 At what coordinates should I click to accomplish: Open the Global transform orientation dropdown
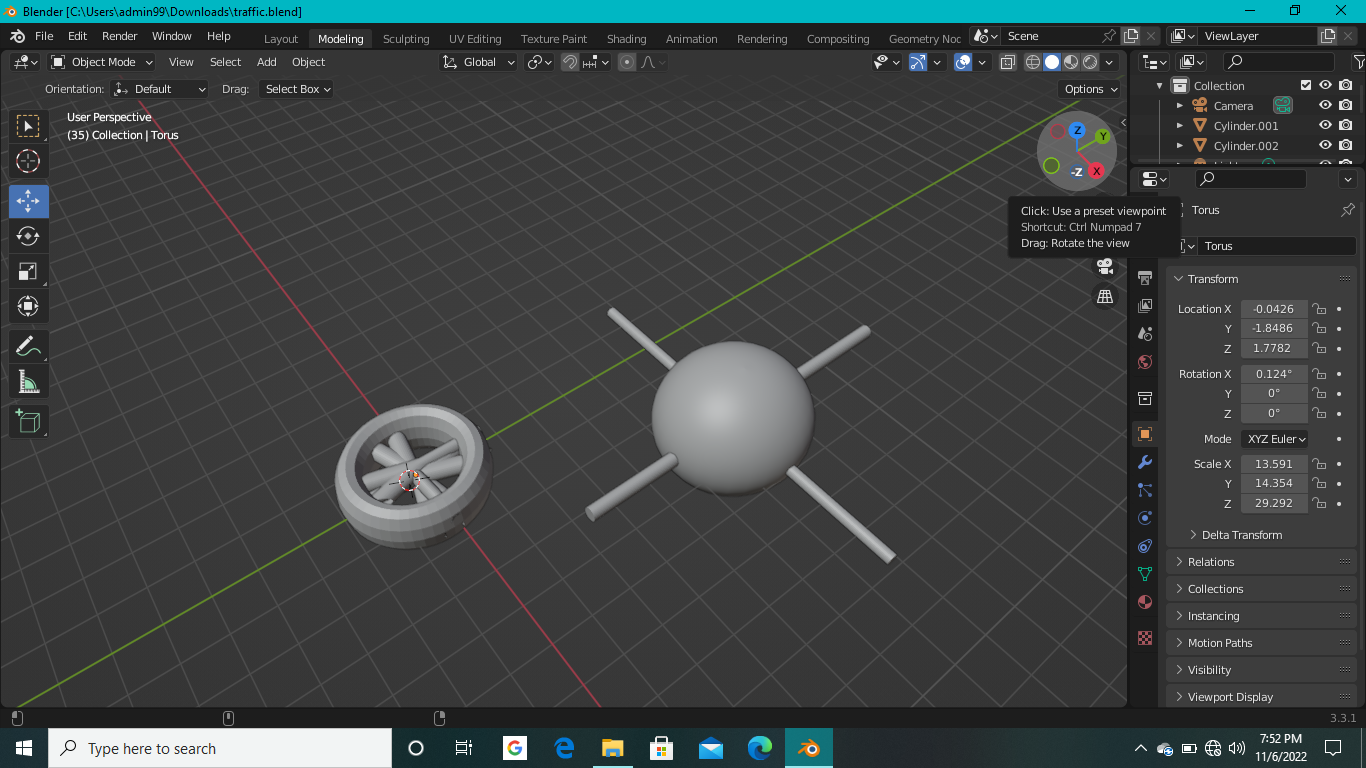click(479, 62)
